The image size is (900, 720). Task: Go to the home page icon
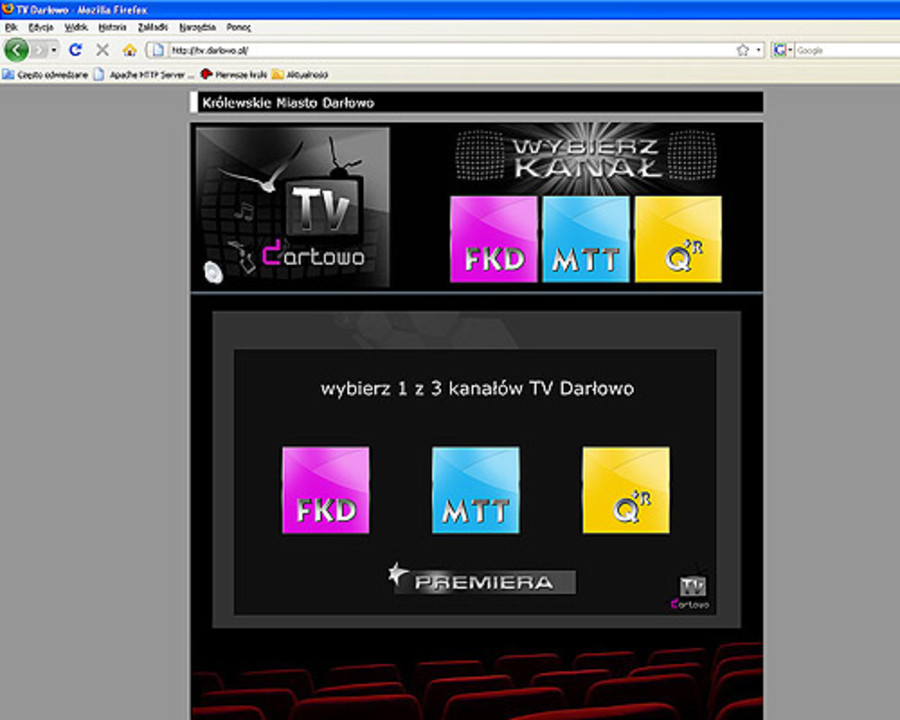click(x=129, y=50)
